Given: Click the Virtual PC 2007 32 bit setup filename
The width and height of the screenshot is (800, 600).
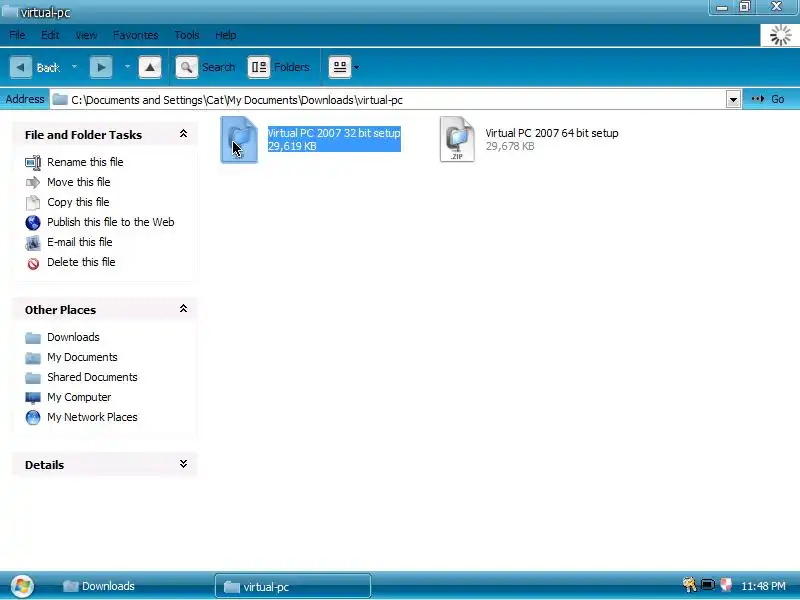Looking at the screenshot, I should click(x=334, y=133).
